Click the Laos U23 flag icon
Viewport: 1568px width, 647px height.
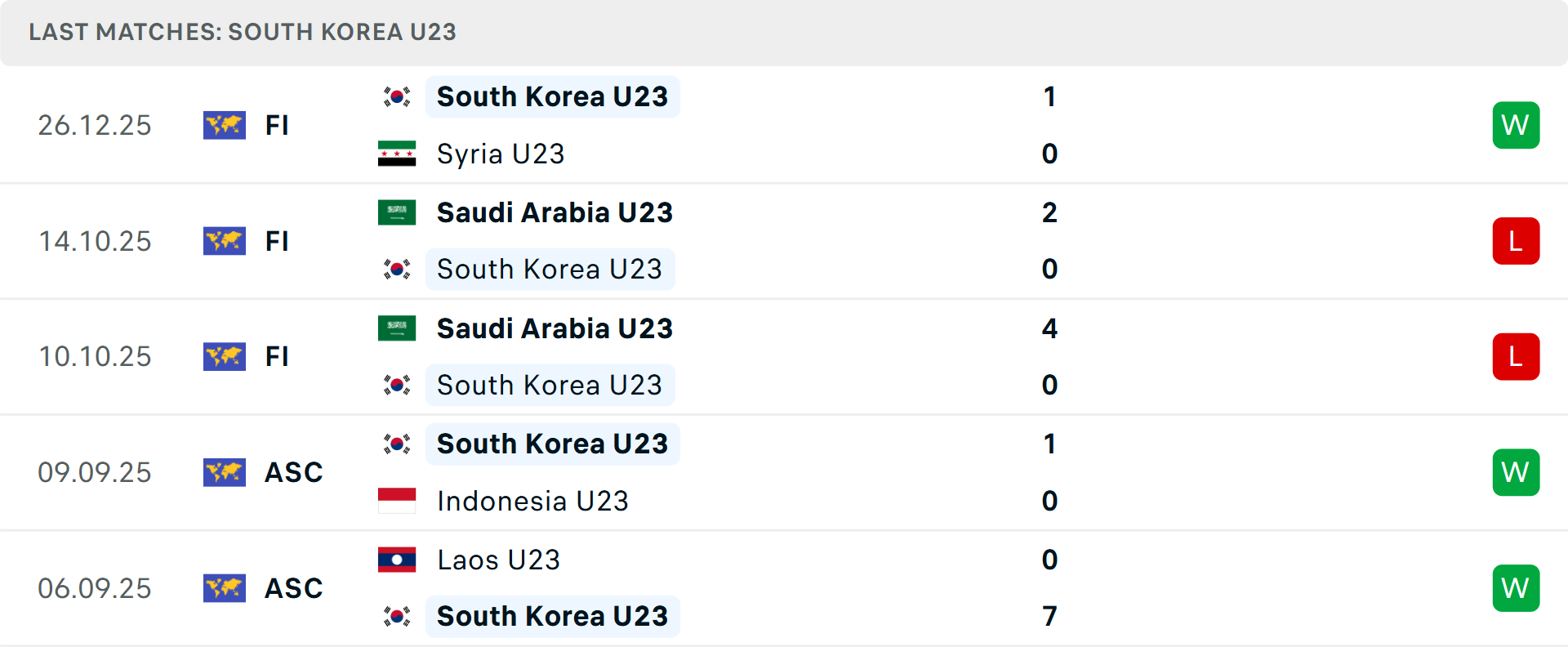coord(397,560)
